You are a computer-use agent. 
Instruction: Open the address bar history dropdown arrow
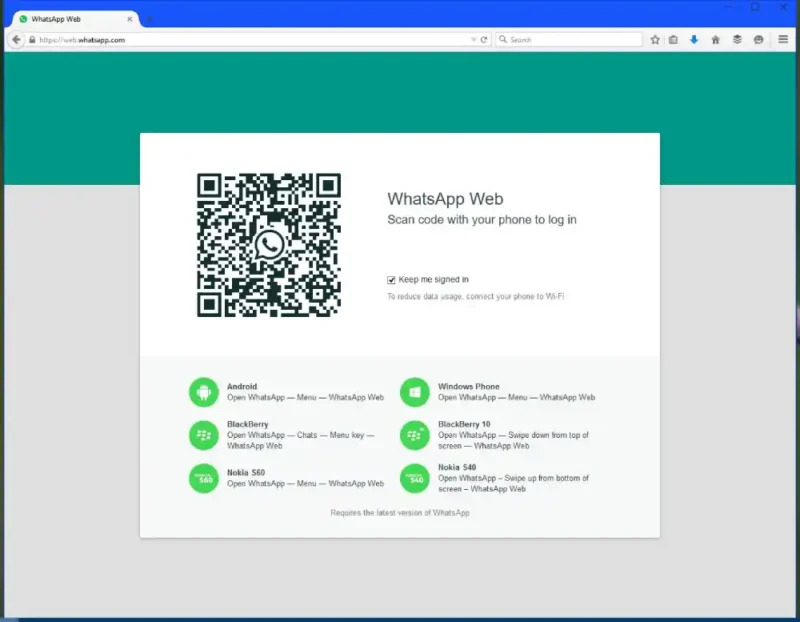click(x=473, y=40)
